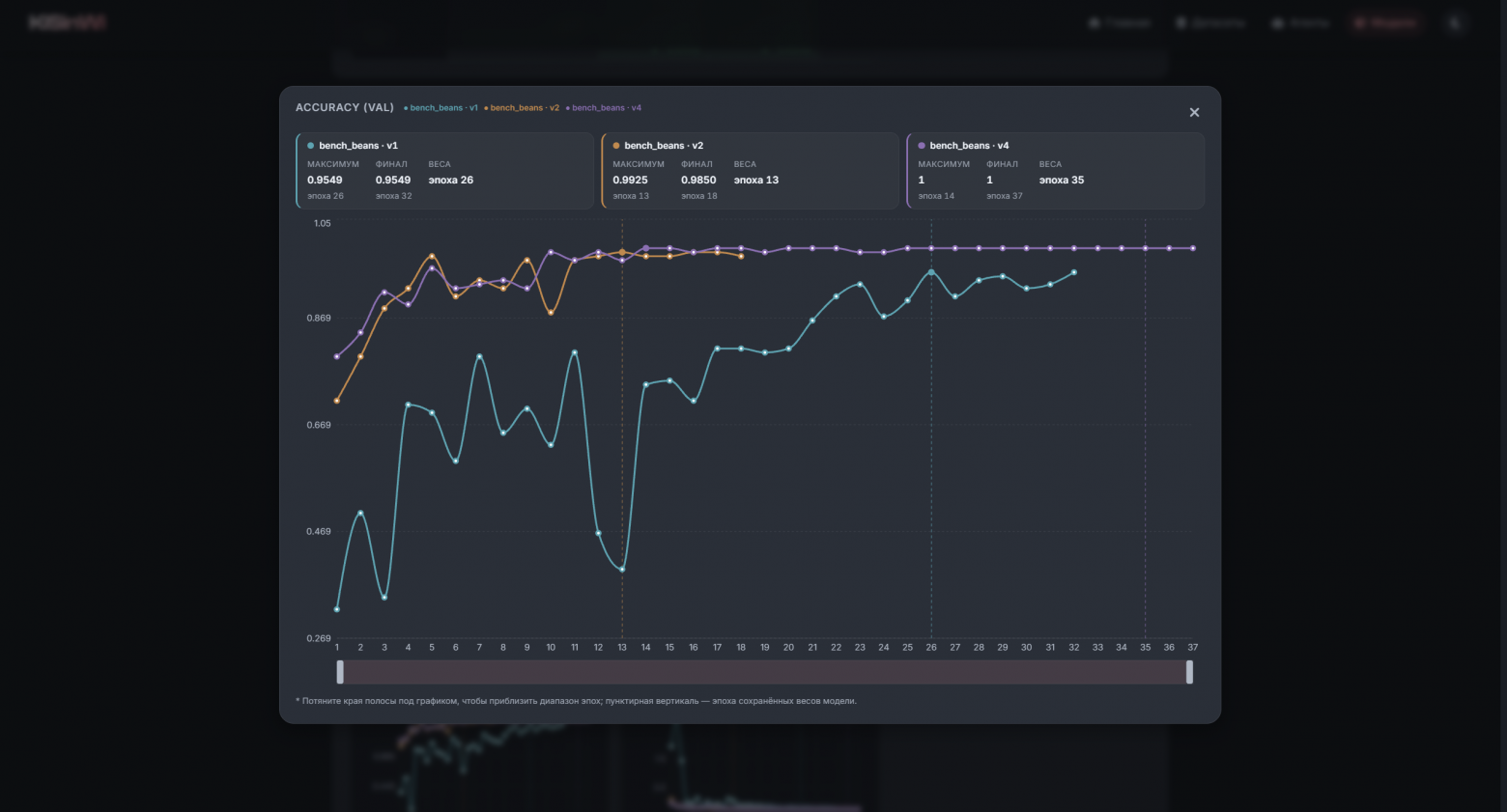Select the bench_beans · v4 summary card title
Screen dimensions: 1507x812
coord(969,146)
